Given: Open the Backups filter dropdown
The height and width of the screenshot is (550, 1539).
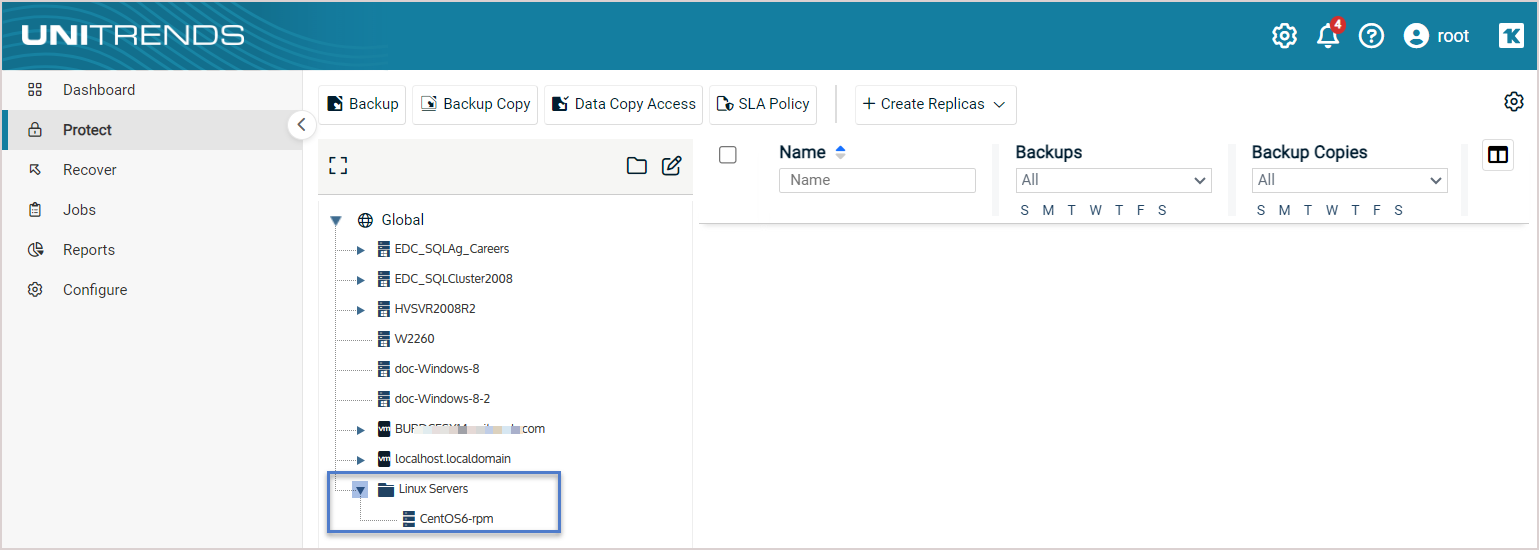Looking at the screenshot, I should coord(1113,180).
